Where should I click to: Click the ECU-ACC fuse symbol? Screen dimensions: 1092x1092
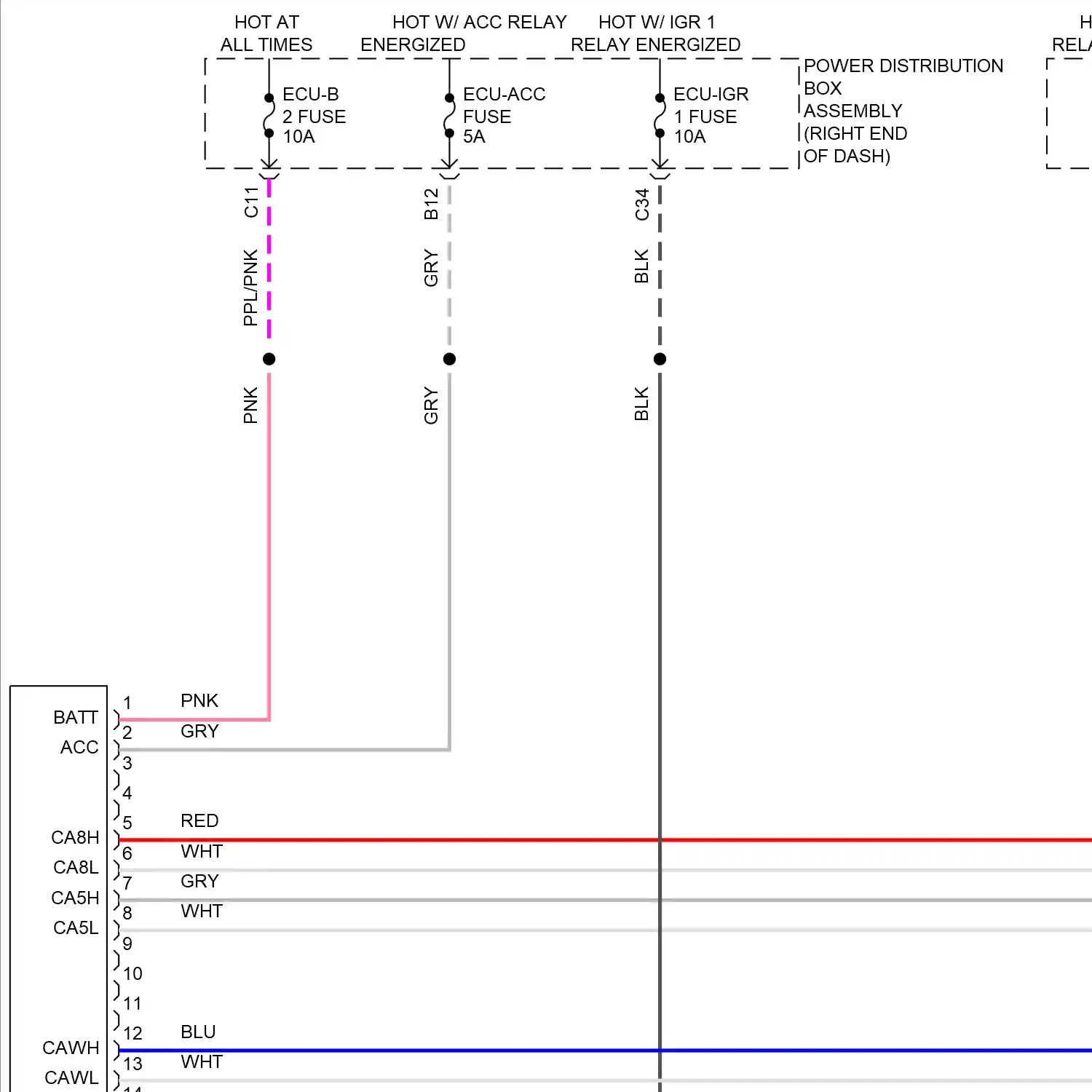pos(449,115)
